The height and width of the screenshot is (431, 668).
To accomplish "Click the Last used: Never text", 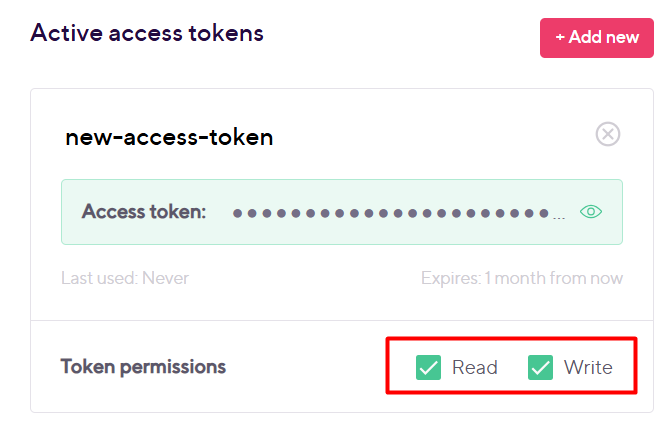I will 125,278.
